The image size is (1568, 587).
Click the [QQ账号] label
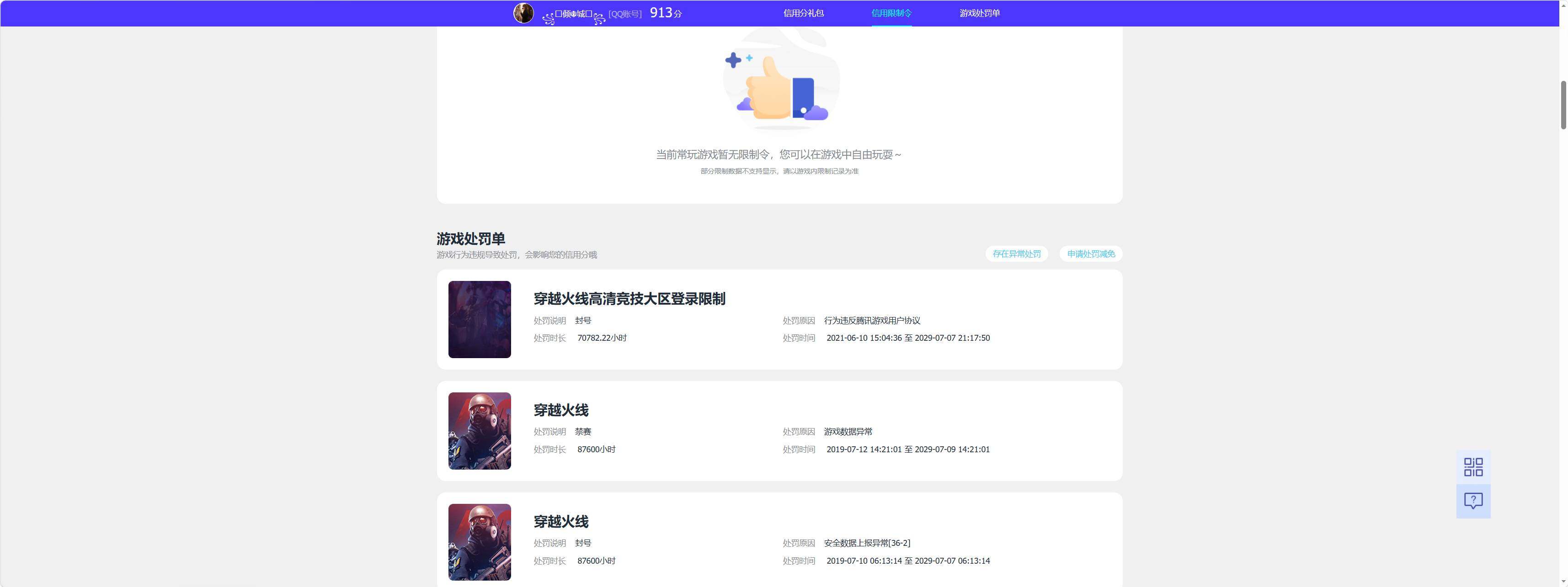pyautogui.click(x=625, y=13)
